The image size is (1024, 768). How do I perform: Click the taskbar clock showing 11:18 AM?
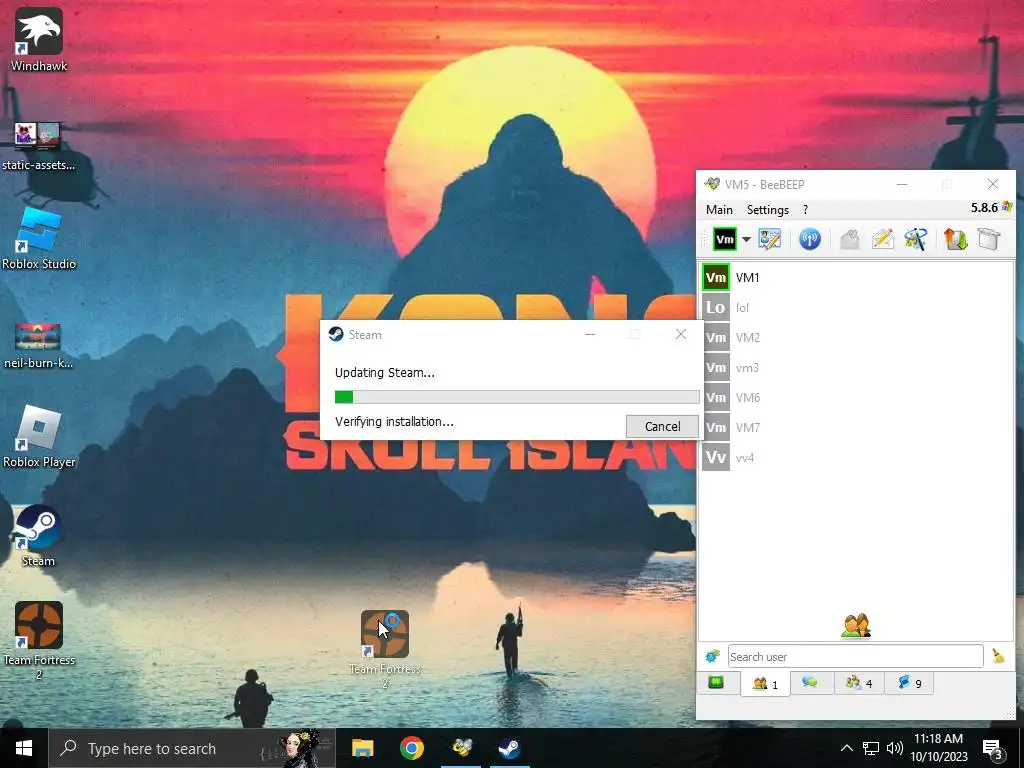click(x=938, y=748)
